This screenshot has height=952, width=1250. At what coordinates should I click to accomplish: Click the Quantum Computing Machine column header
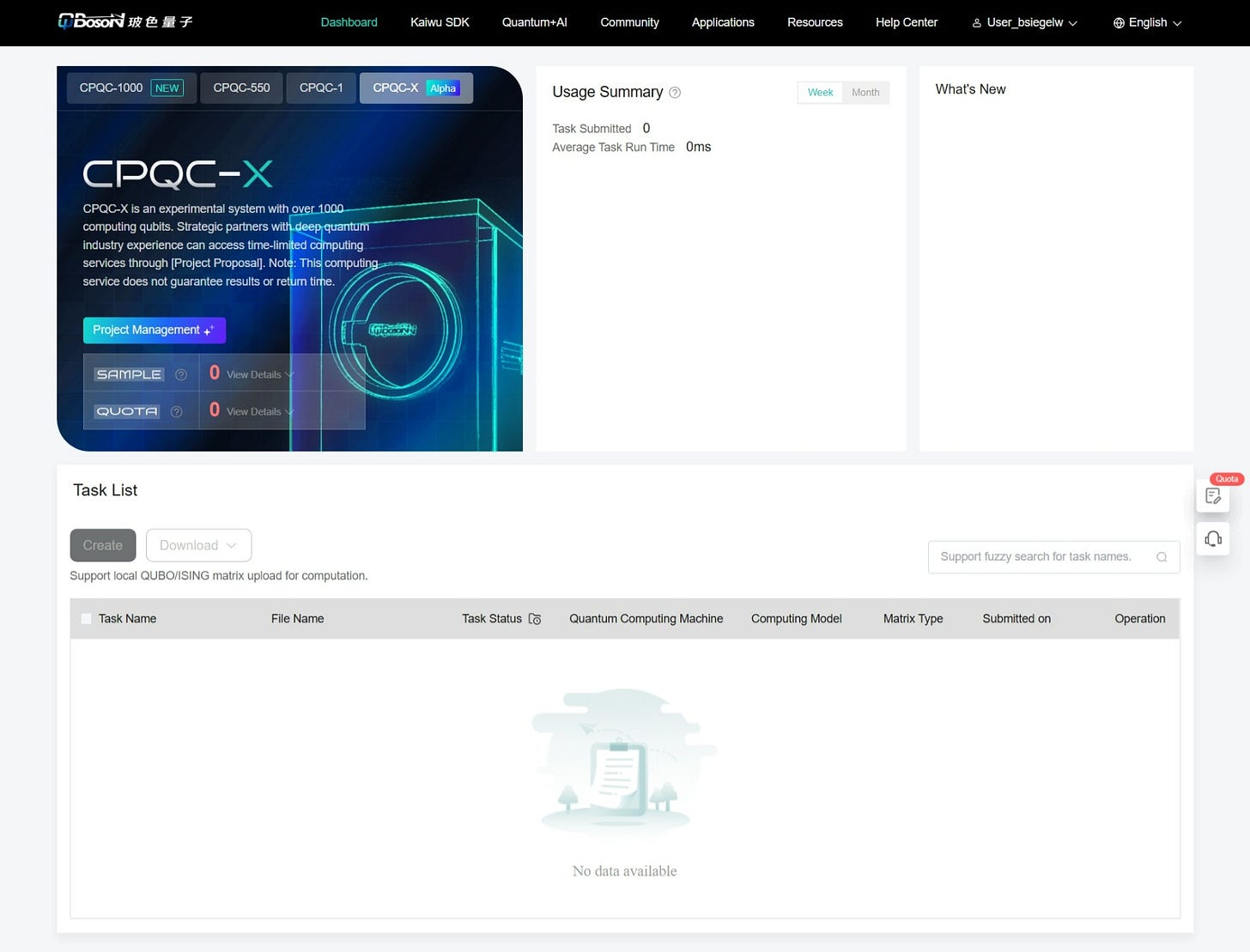click(x=646, y=619)
